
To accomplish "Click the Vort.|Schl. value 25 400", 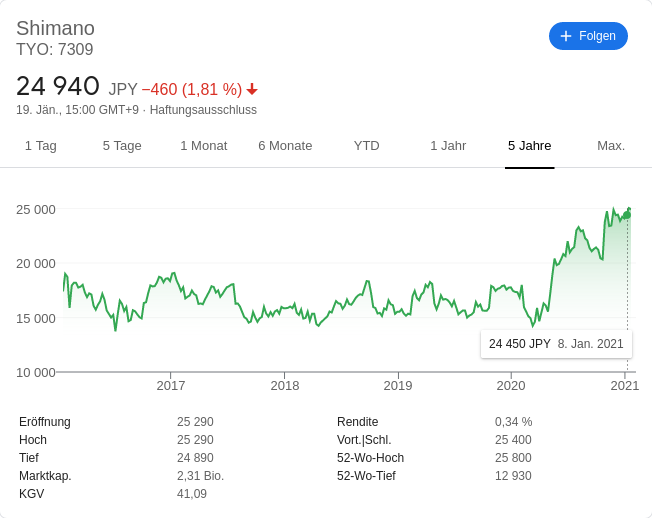I will coord(513,440).
